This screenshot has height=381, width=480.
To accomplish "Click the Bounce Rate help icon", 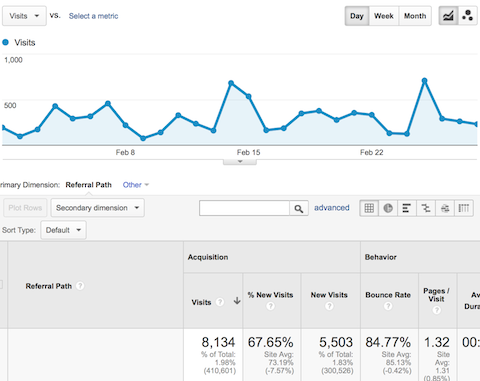I will pos(388,306).
